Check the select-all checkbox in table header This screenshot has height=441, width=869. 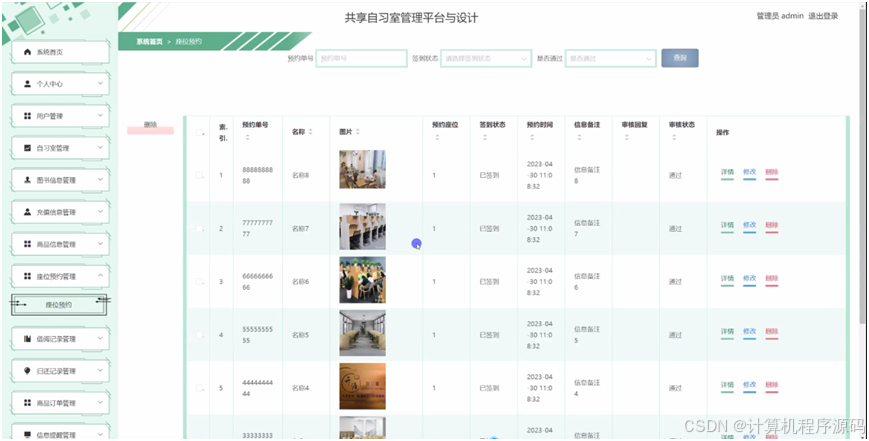click(199, 132)
